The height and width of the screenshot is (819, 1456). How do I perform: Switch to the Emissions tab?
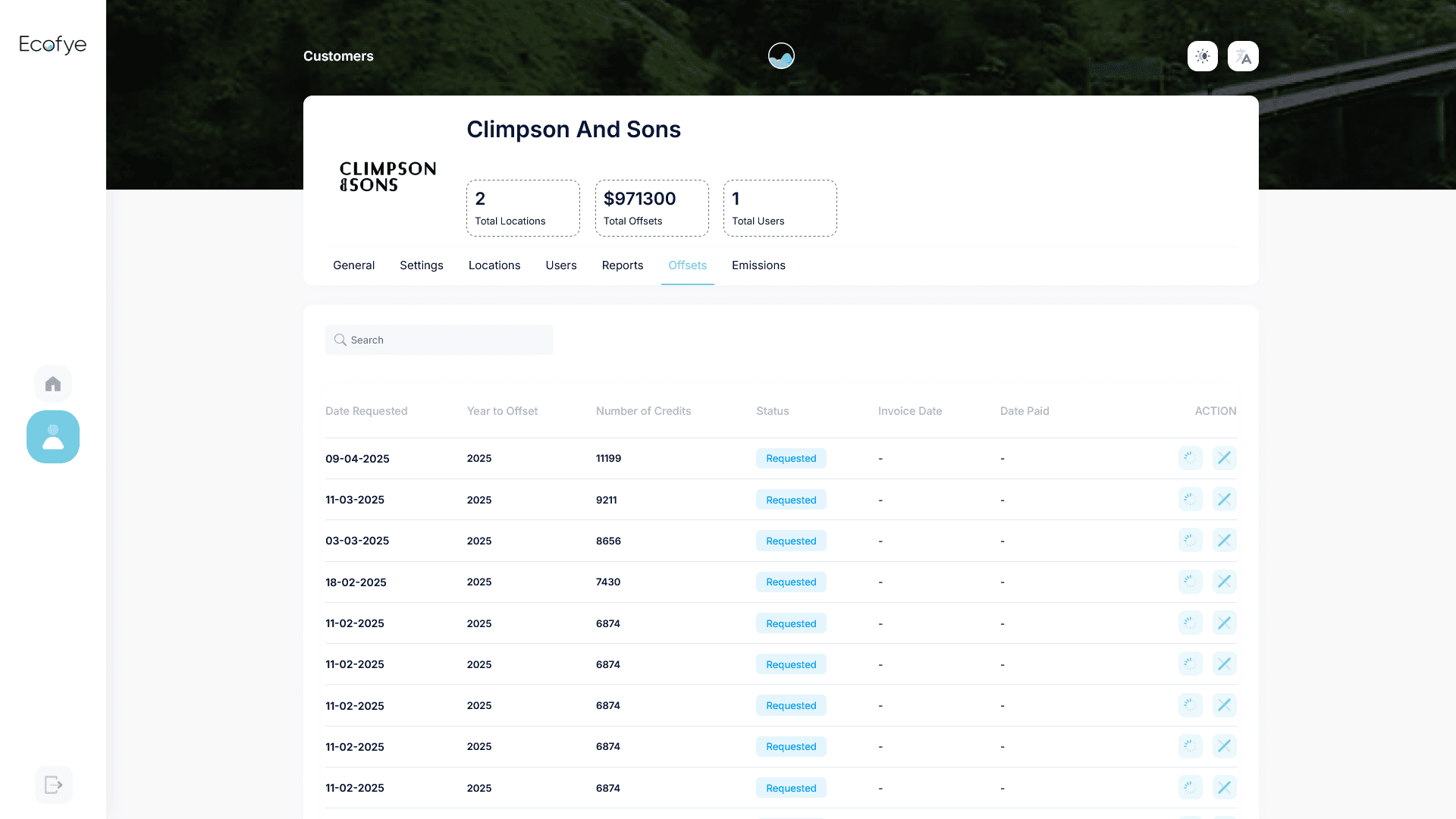[x=758, y=265]
